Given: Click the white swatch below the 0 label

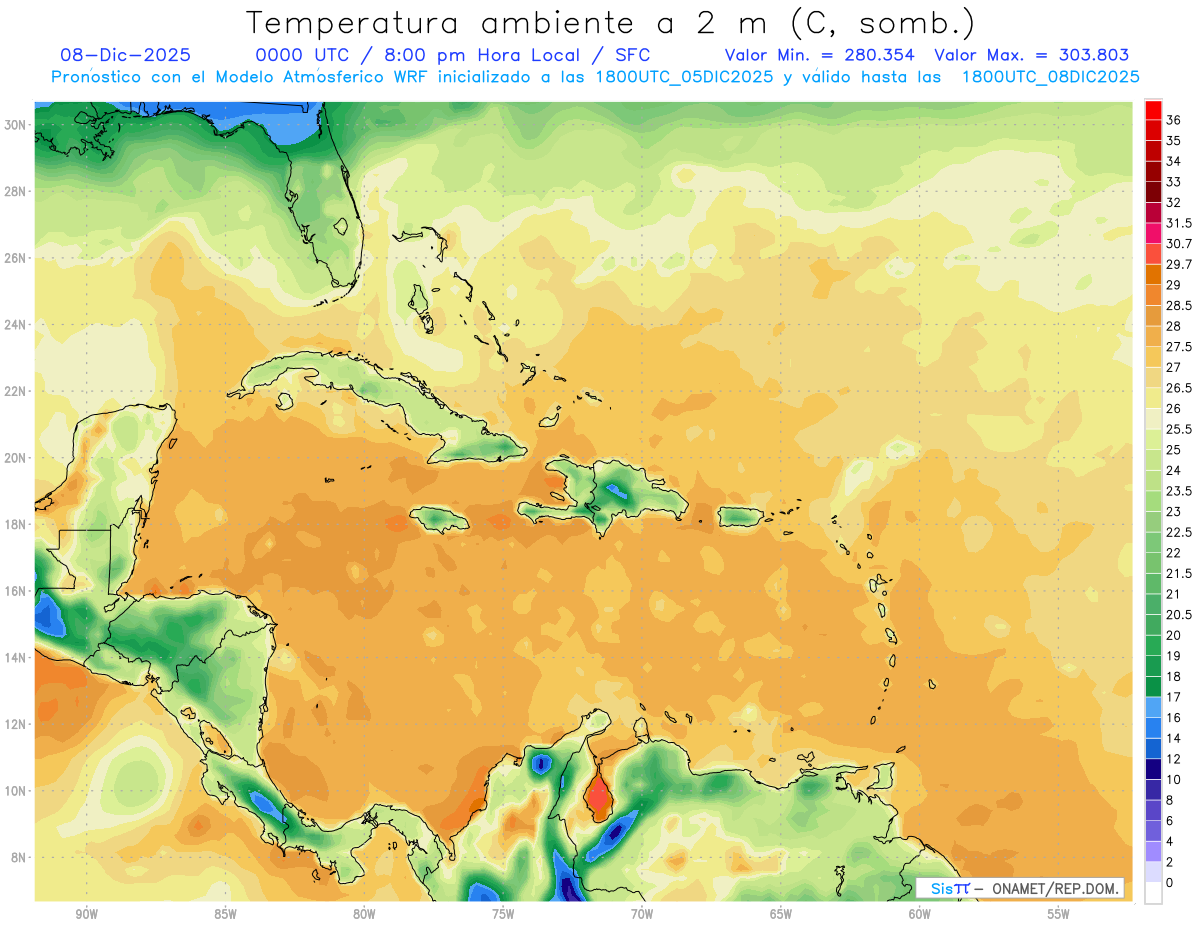Looking at the screenshot, I should 1153,893.
